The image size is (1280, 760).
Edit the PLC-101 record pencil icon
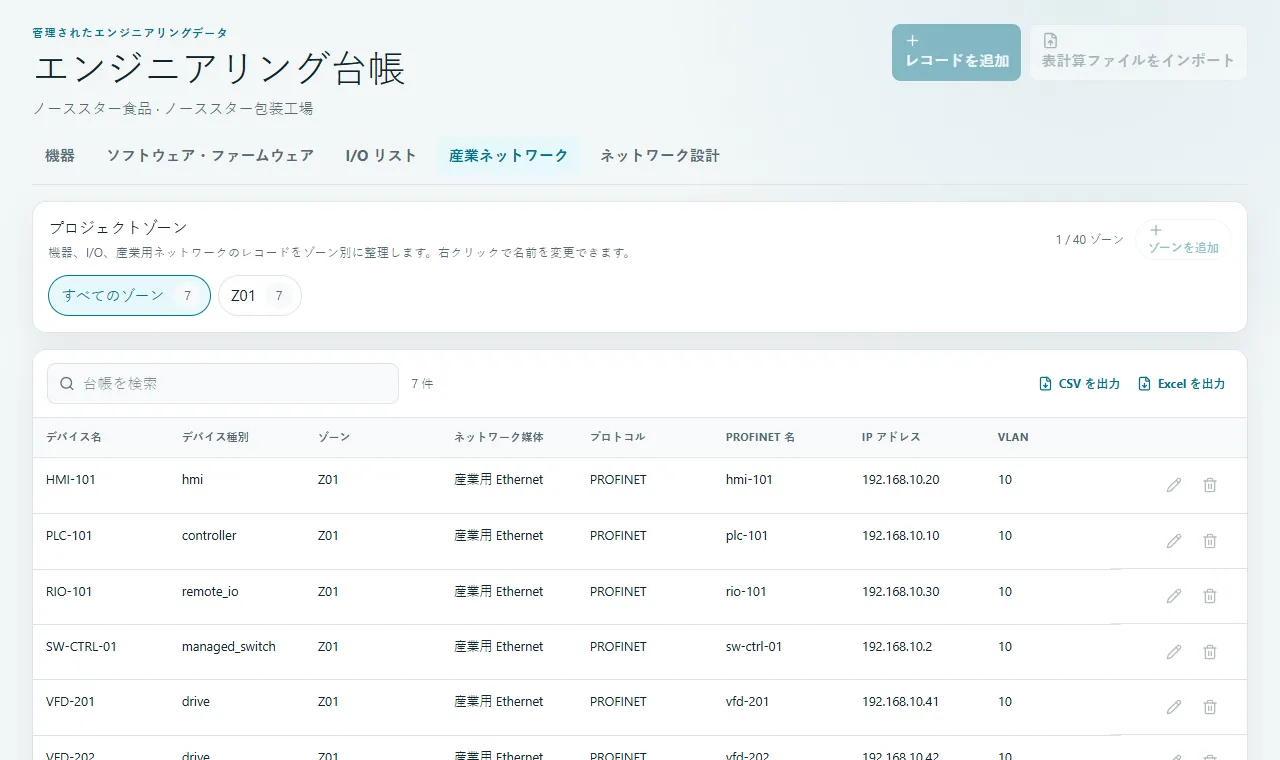[1174, 541]
